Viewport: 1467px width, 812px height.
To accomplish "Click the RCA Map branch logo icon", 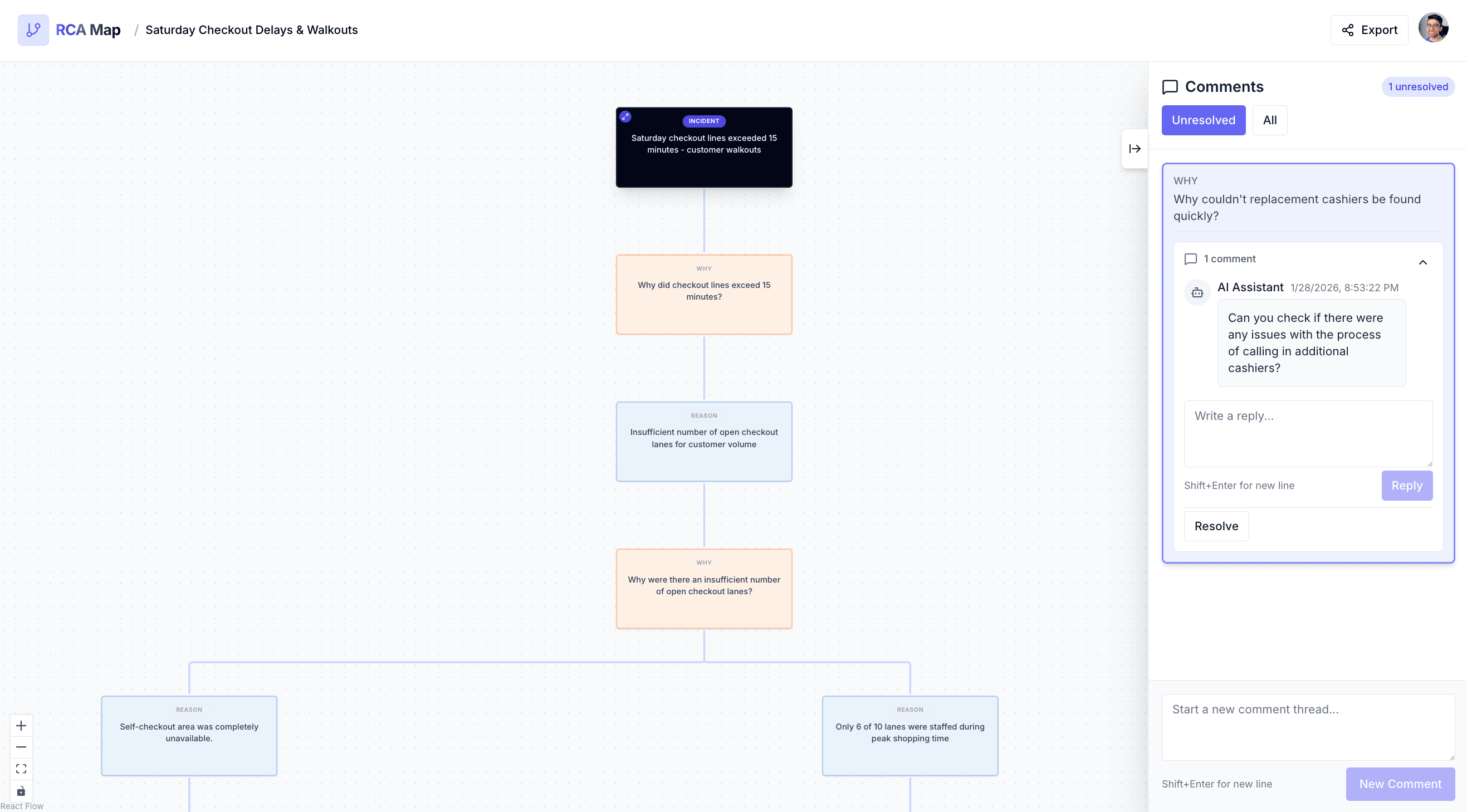I will 33,30.
